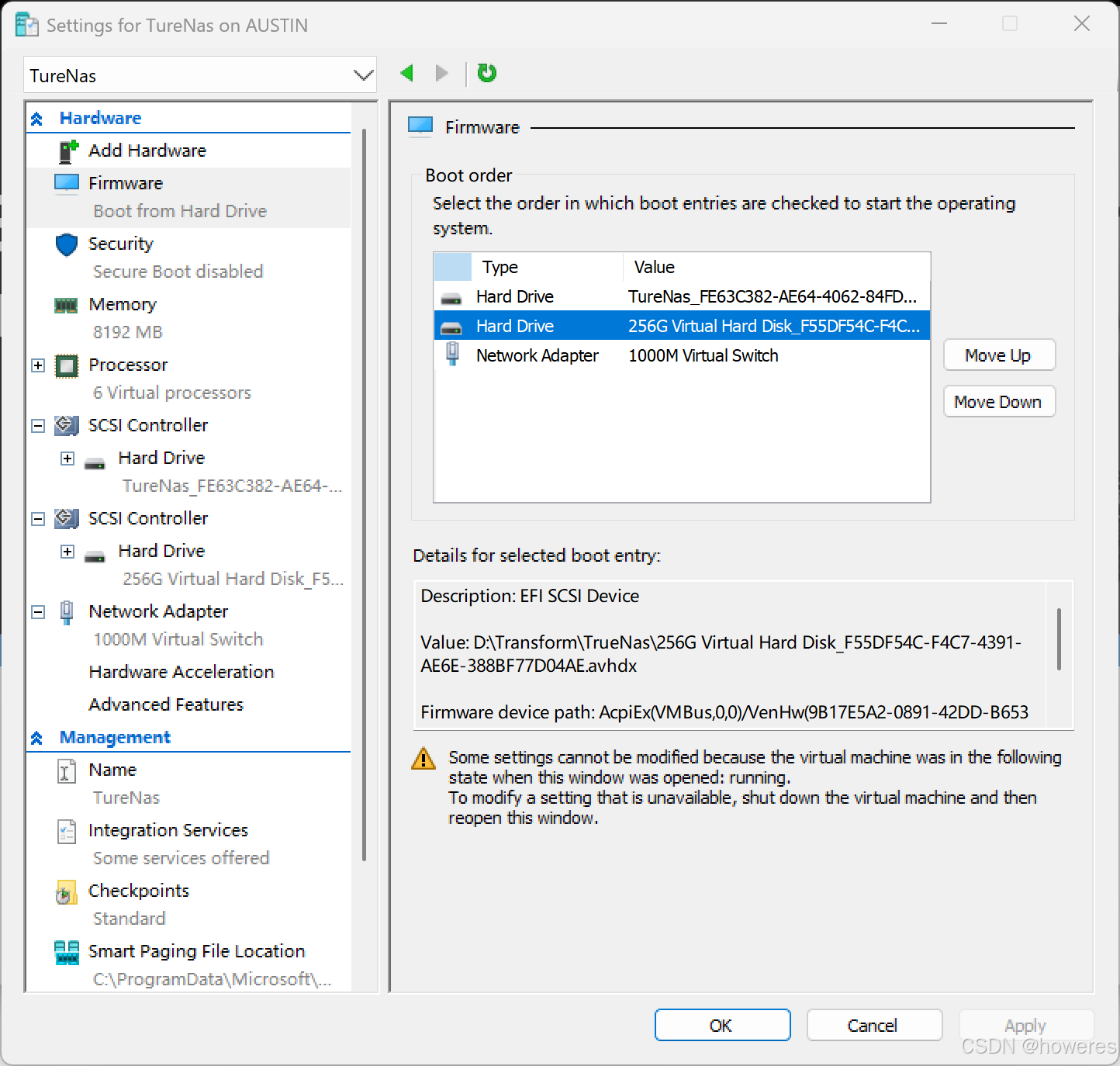Click the green back navigation arrow
Image resolution: width=1120 pixels, height=1066 pixels.
click(406, 73)
